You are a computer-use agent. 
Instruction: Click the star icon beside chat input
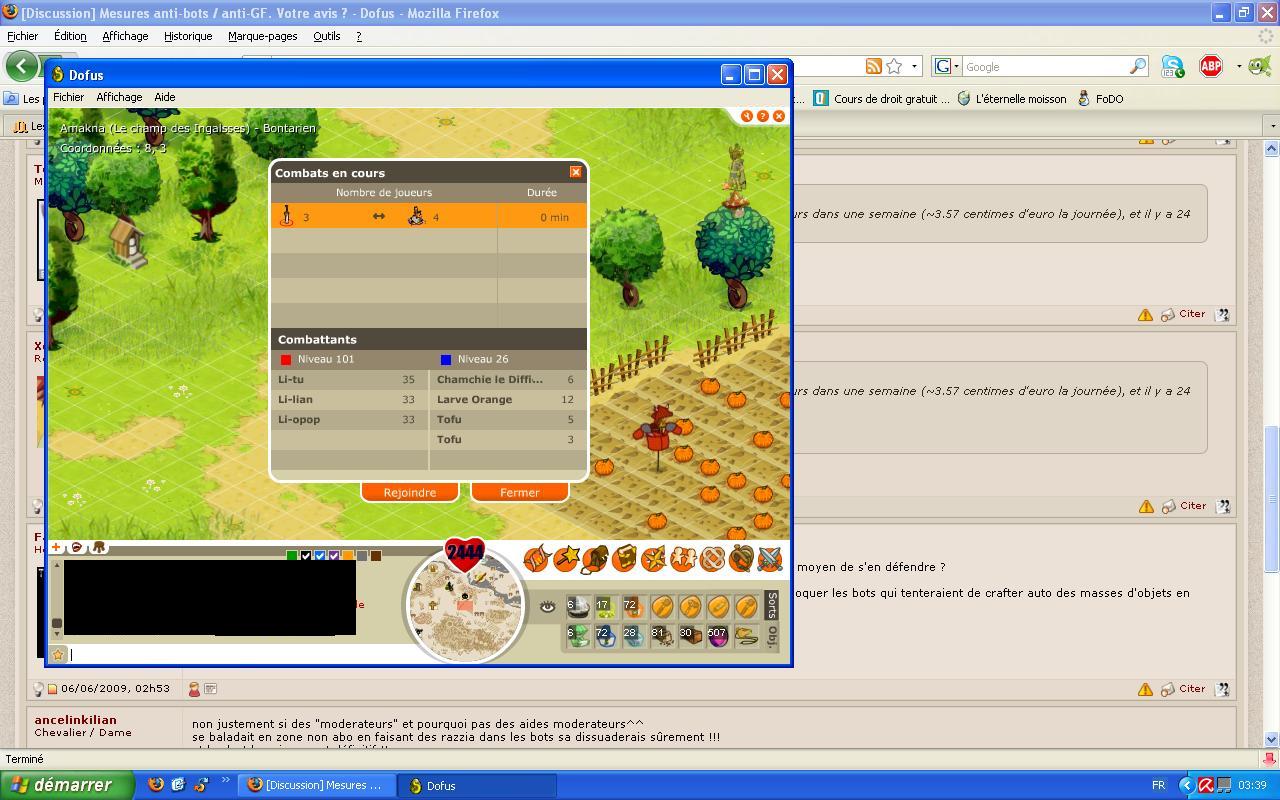pos(58,655)
